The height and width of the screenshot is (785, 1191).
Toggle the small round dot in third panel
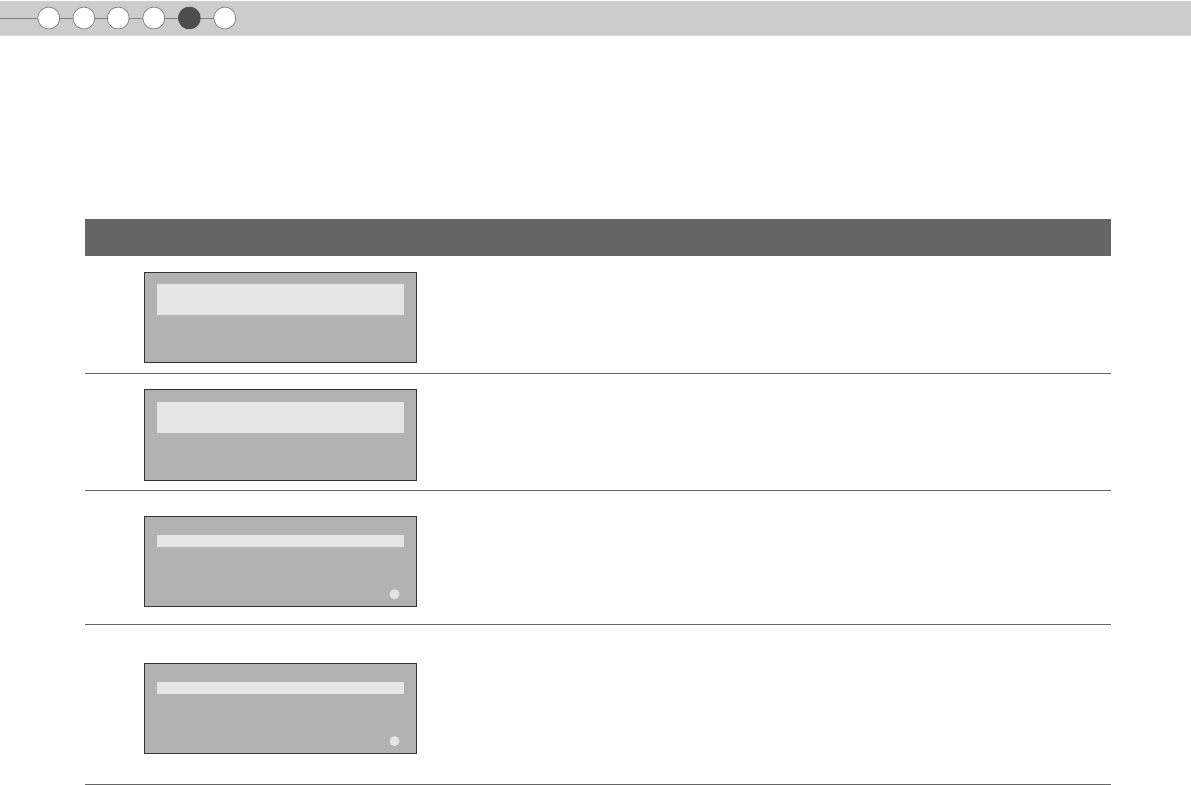tap(394, 594)
